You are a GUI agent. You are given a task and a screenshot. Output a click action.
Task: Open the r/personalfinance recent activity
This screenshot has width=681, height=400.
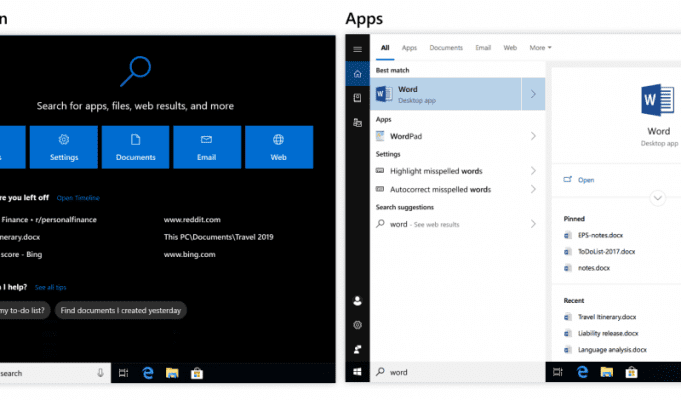(x=48, y=220)
